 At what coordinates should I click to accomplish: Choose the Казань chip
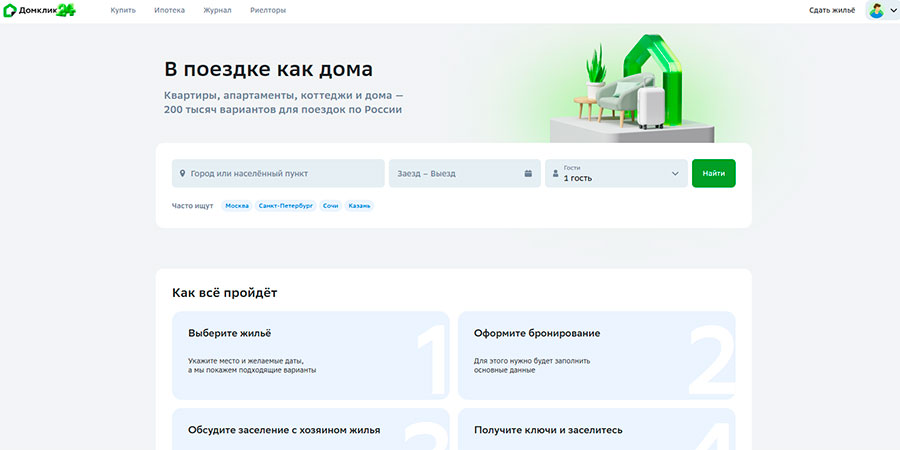click(359, 205)
